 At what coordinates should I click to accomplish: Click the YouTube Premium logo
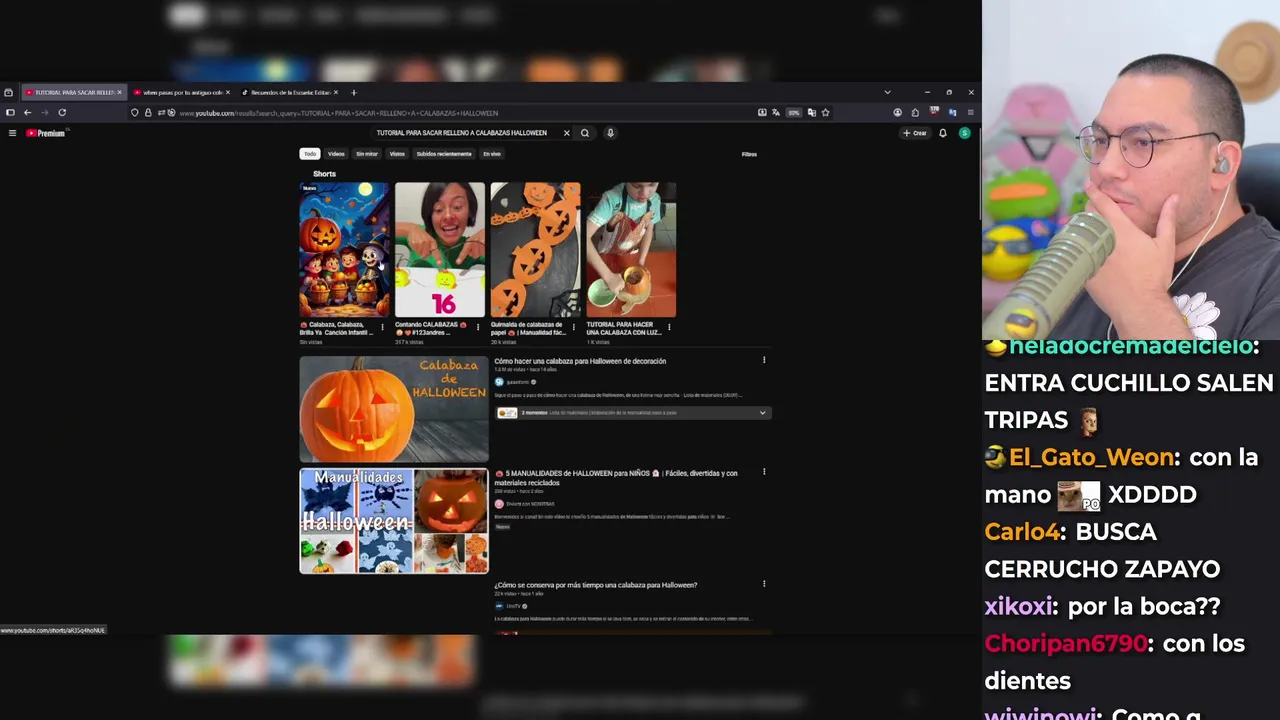click(x=45, y=133)
